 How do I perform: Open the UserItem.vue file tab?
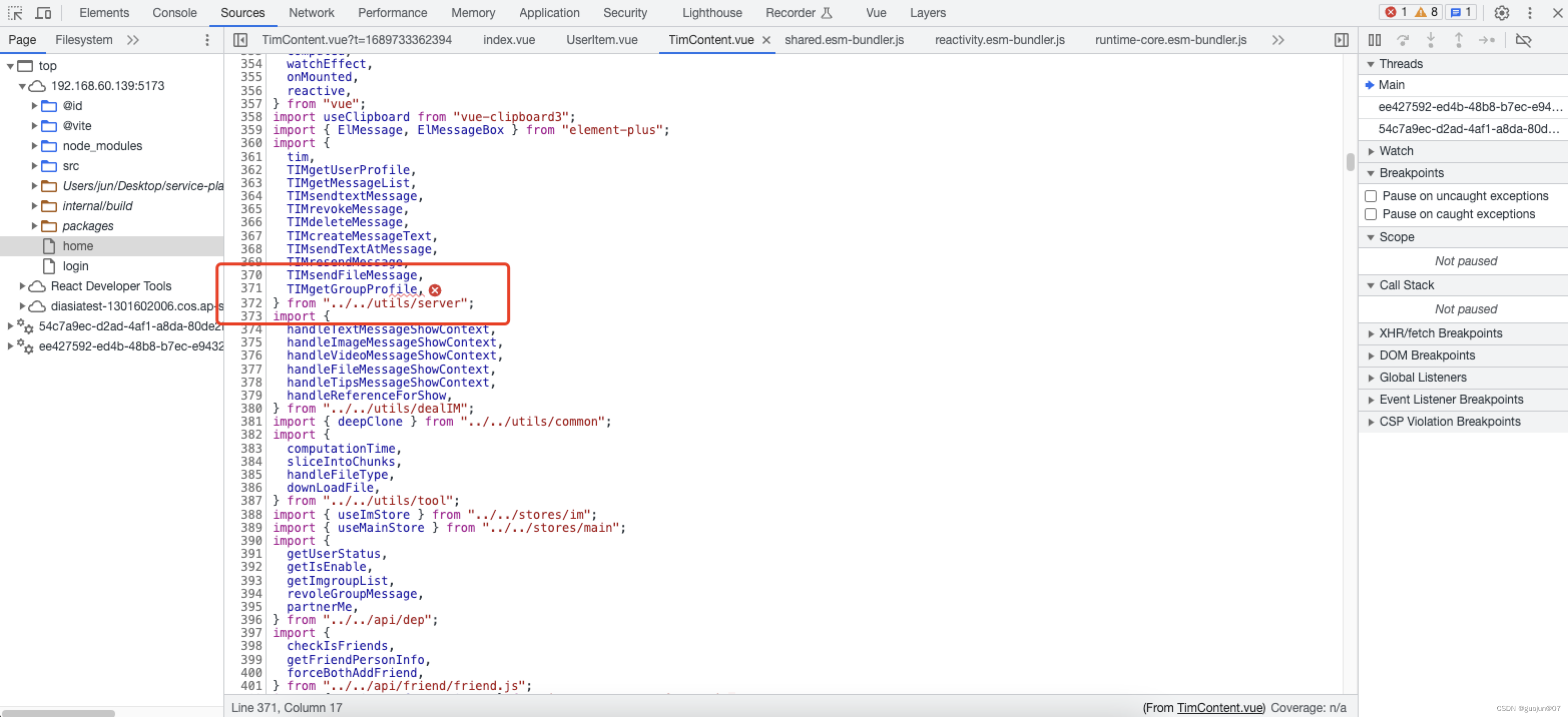click(601, 40)
